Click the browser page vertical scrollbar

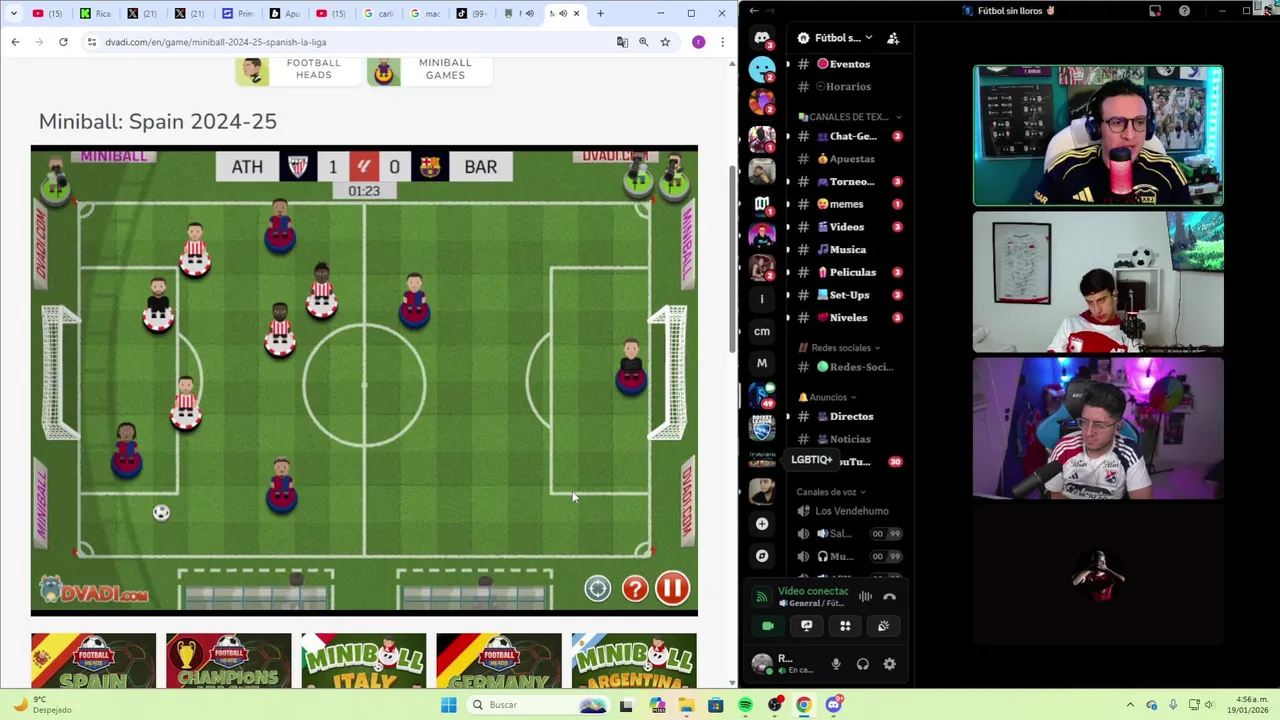(732, 260)
